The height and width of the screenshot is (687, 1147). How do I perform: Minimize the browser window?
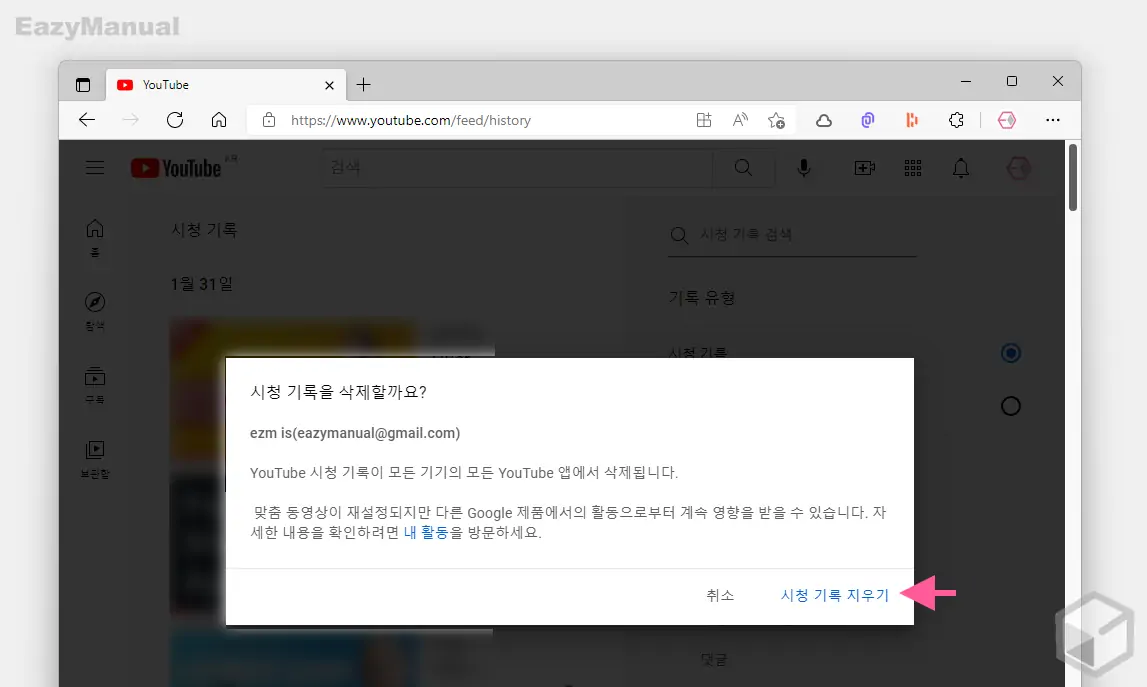point(966,81)
